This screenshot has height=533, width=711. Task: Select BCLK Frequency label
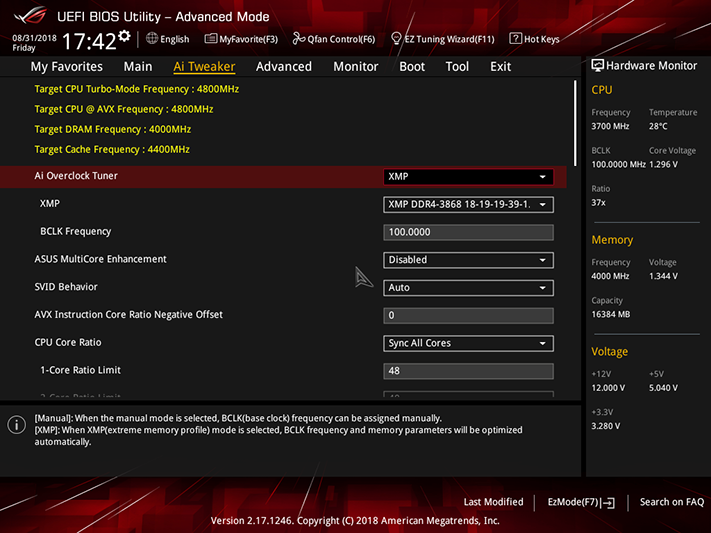tap(75, 231)
